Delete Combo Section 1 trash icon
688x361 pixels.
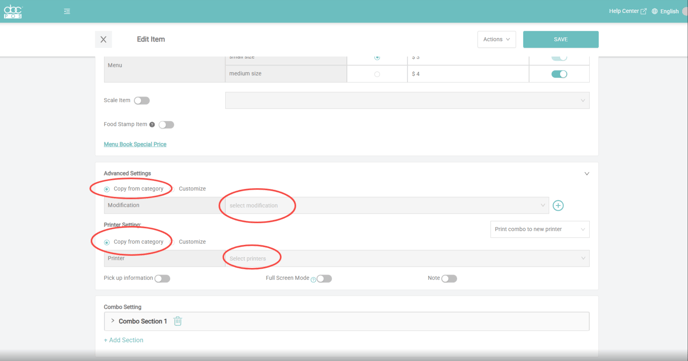click(x=177, y=321)
